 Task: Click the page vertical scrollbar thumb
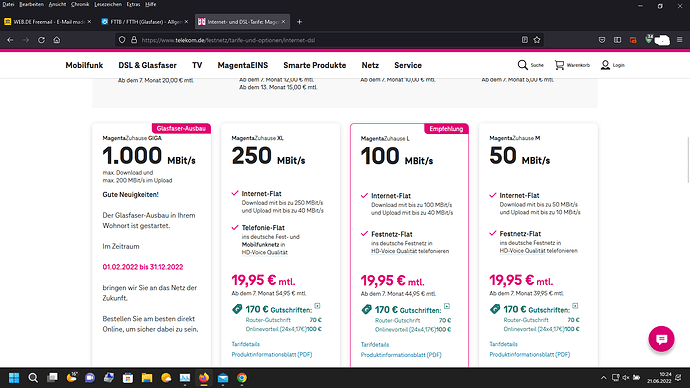[687, 159]
